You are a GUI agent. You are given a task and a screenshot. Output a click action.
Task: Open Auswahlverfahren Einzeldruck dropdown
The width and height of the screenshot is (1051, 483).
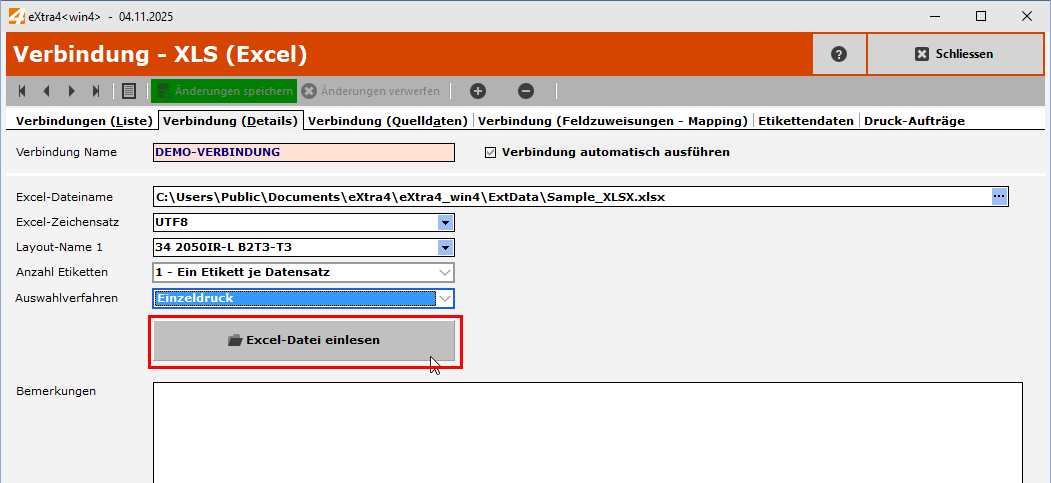[445, 298]
